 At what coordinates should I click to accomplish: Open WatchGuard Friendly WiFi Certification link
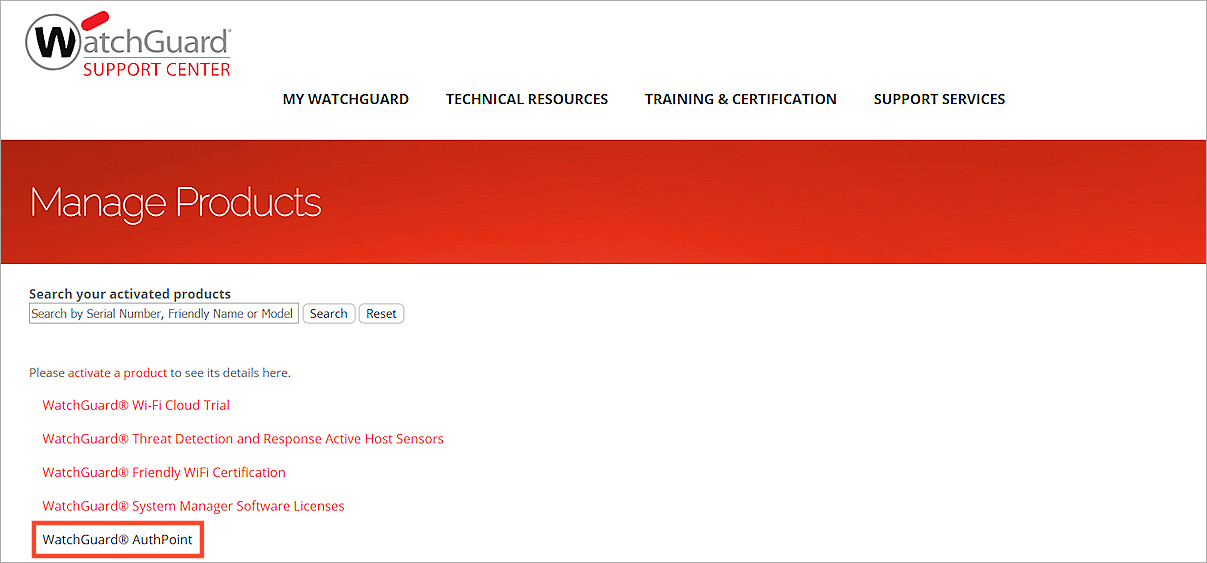[x=164, y=472]
